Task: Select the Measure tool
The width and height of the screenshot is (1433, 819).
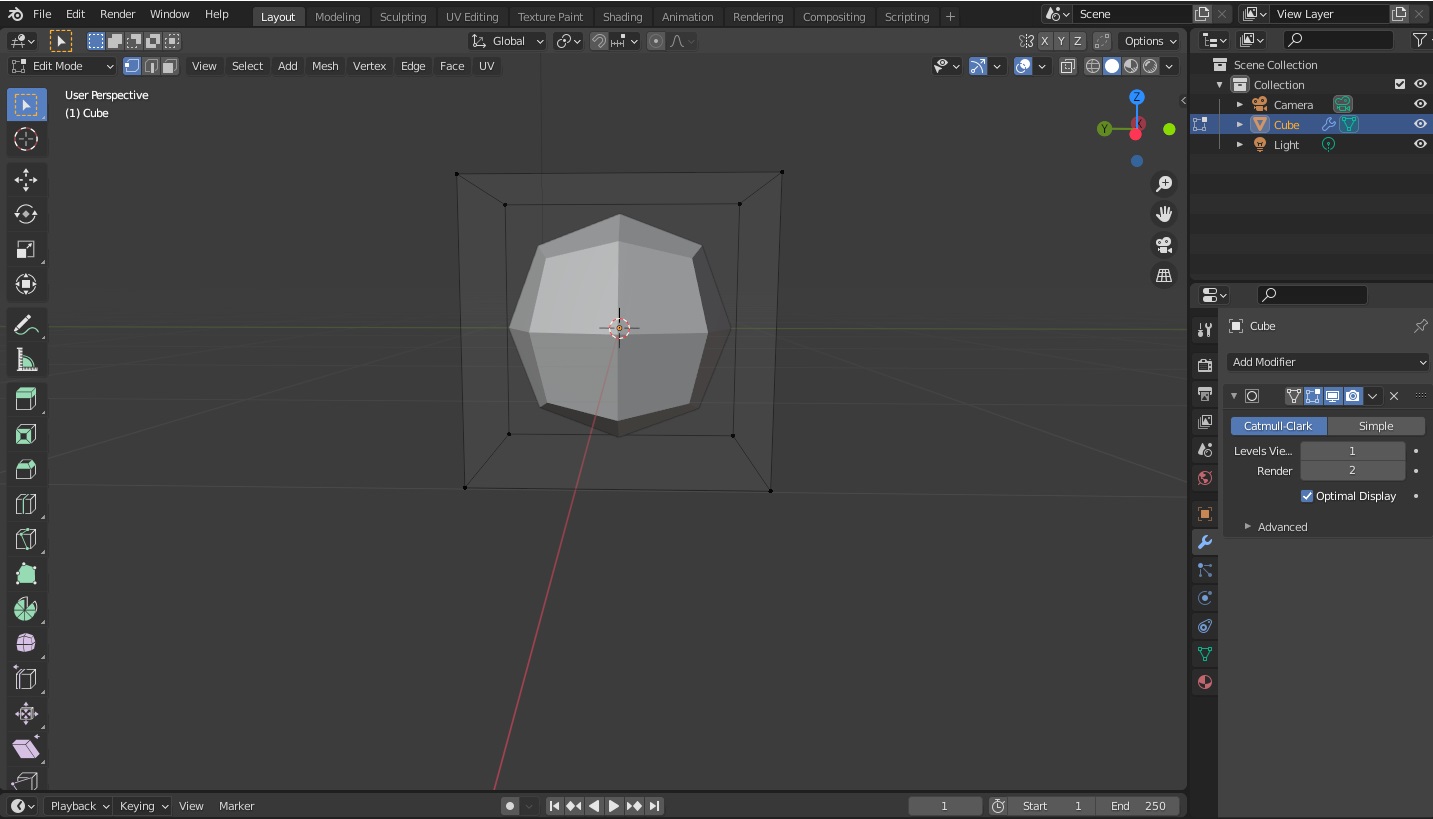Action: [x=26, y=360]
